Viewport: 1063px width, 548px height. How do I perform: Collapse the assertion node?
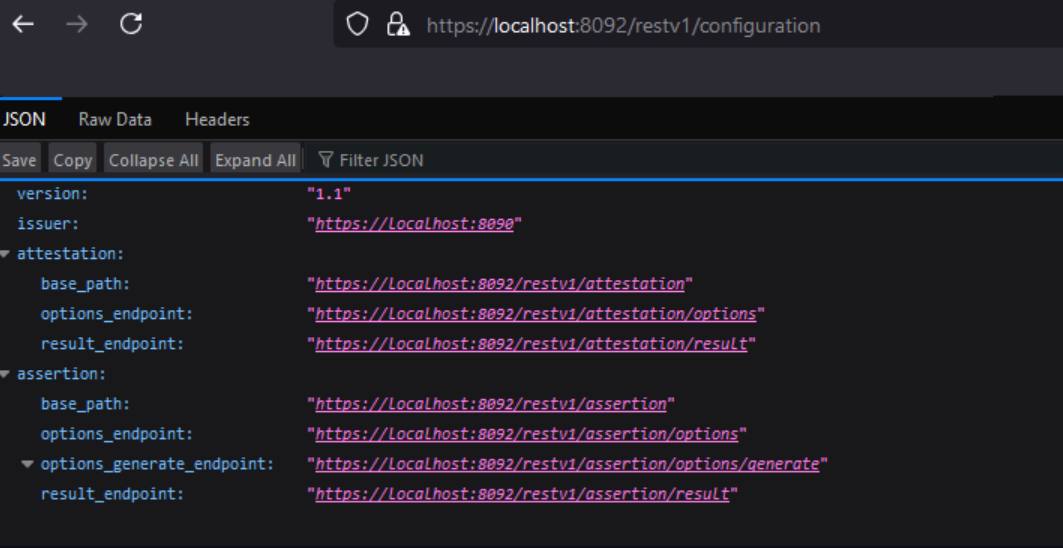[x=6, y=374]
